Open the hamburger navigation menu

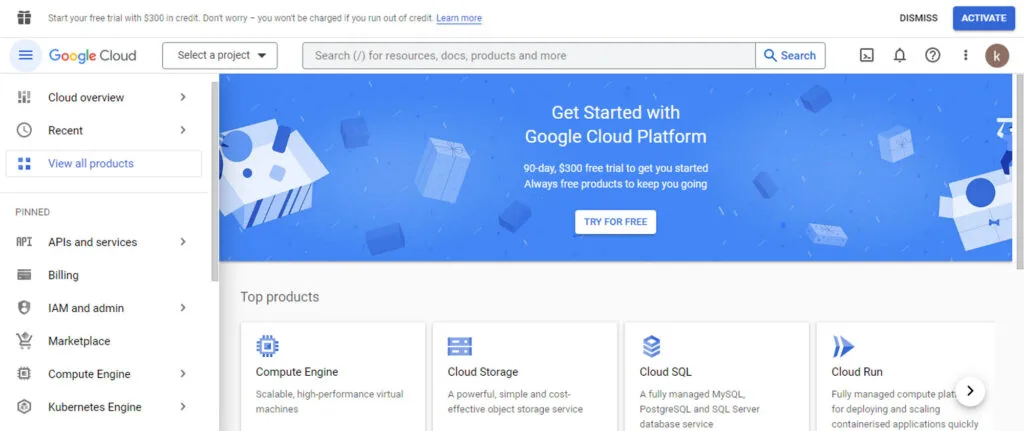click(25, 56)
